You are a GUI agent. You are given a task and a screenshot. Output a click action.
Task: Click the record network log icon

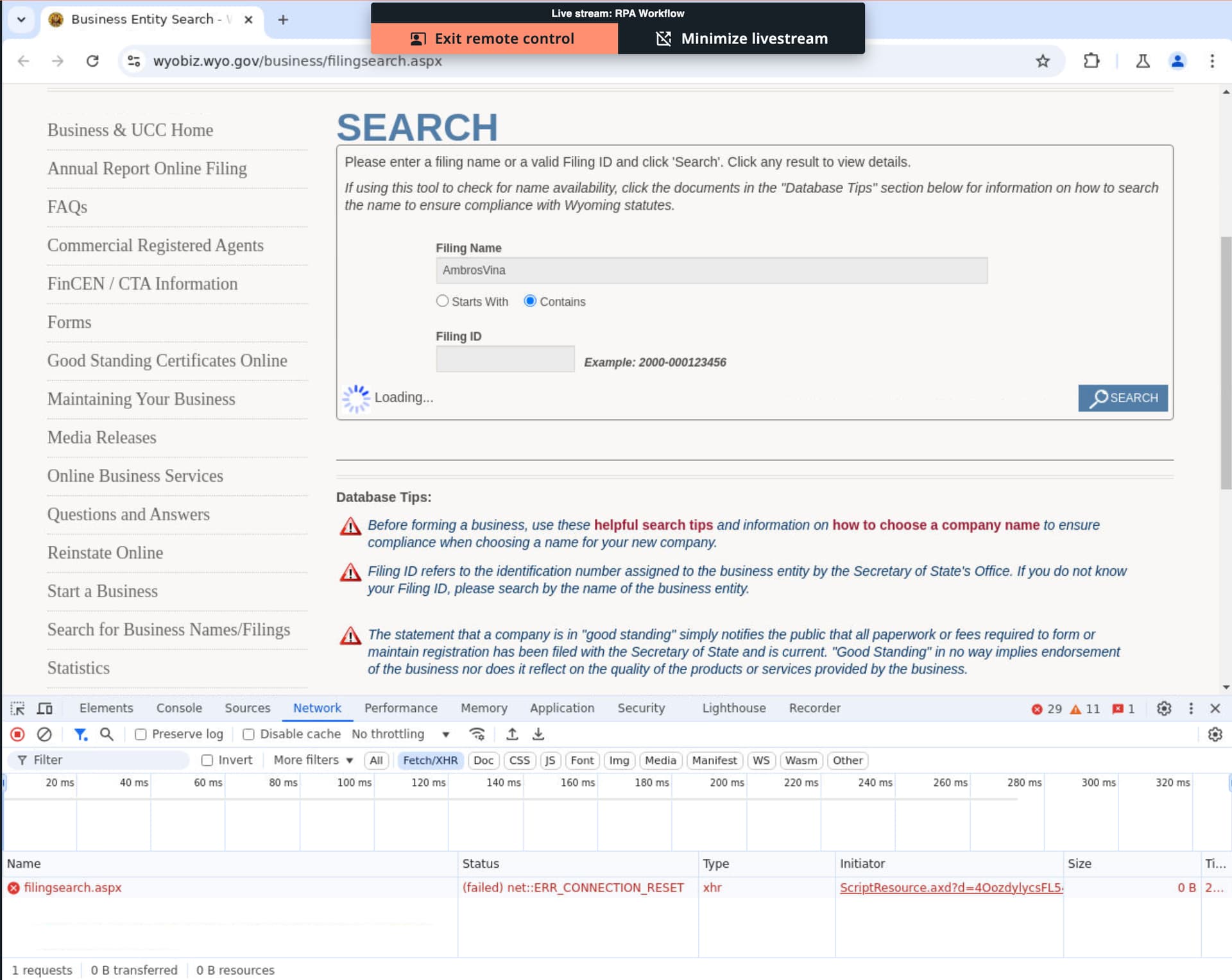(x=17, y=734)
